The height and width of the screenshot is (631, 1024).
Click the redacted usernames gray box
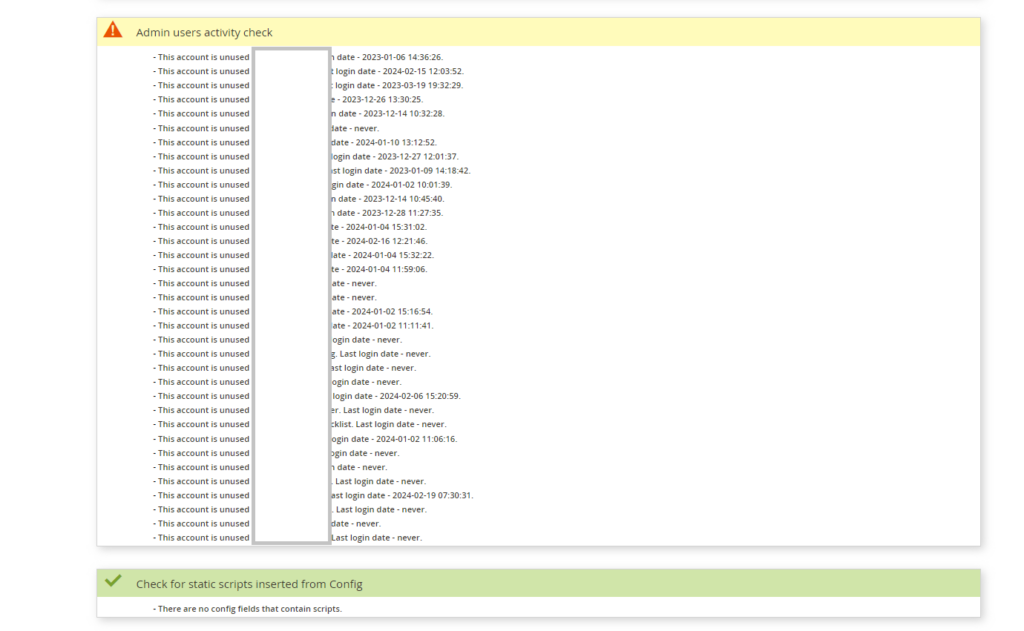(292, 296)
